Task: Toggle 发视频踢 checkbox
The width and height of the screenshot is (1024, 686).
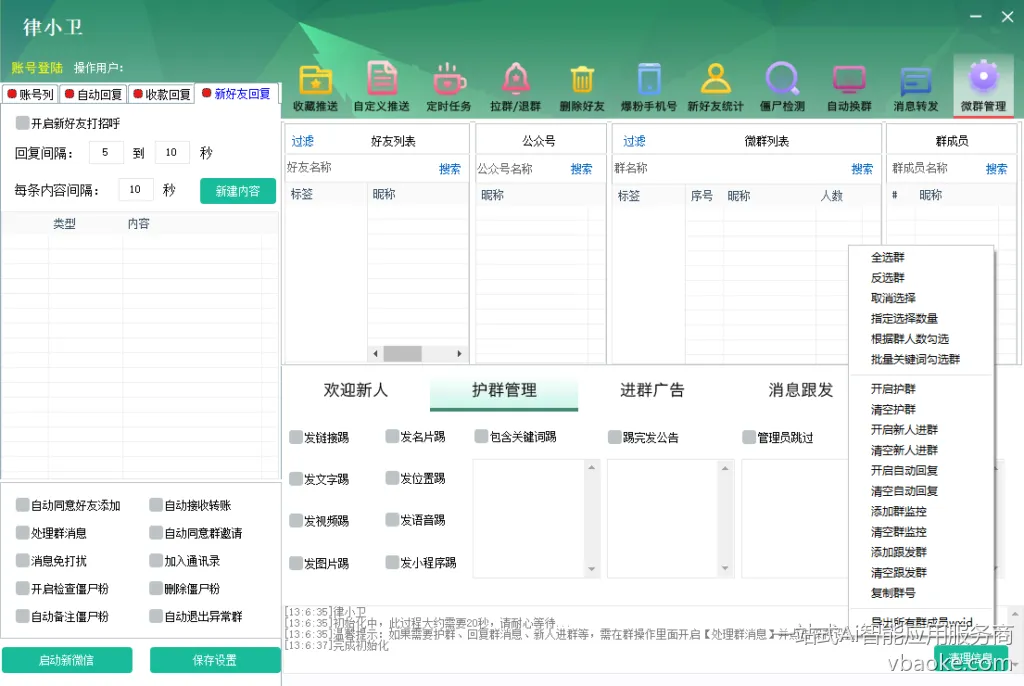Action: (x=296, y=521)
